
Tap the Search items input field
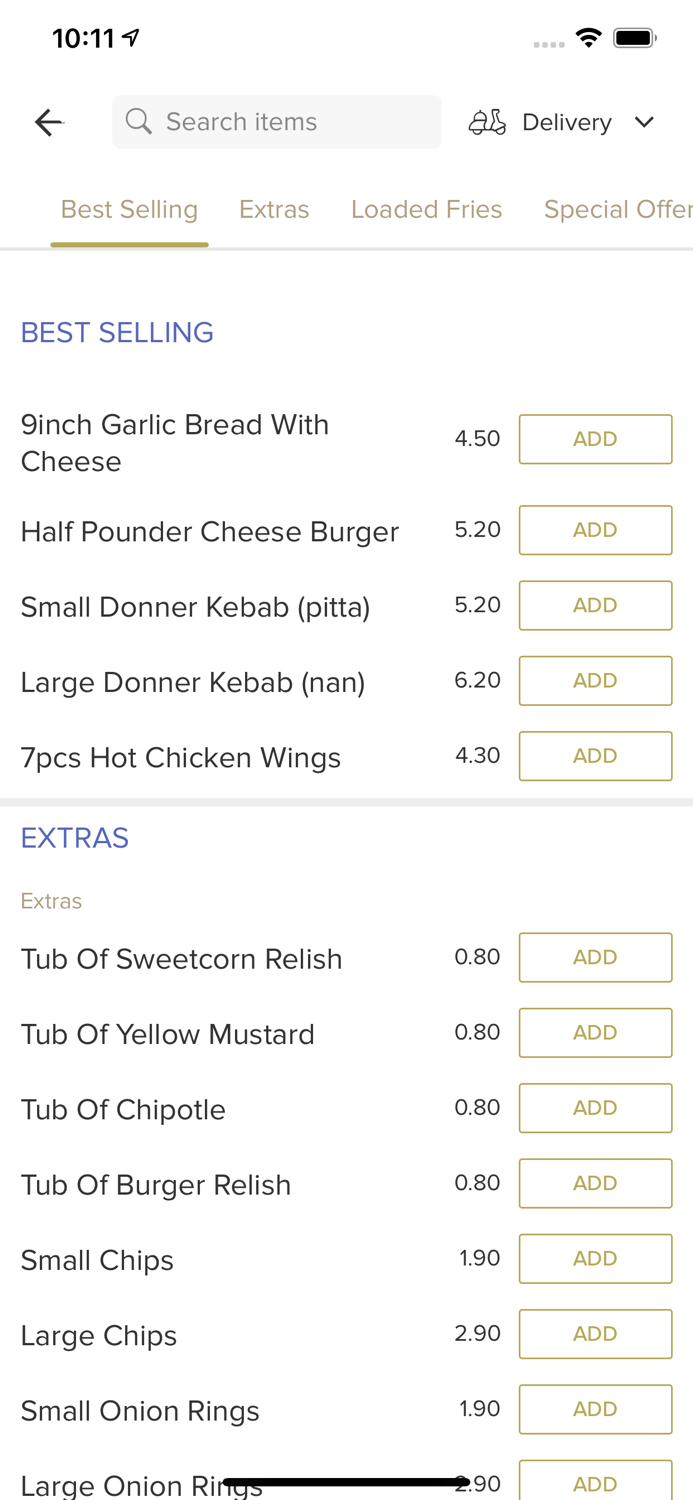(277, 121)
